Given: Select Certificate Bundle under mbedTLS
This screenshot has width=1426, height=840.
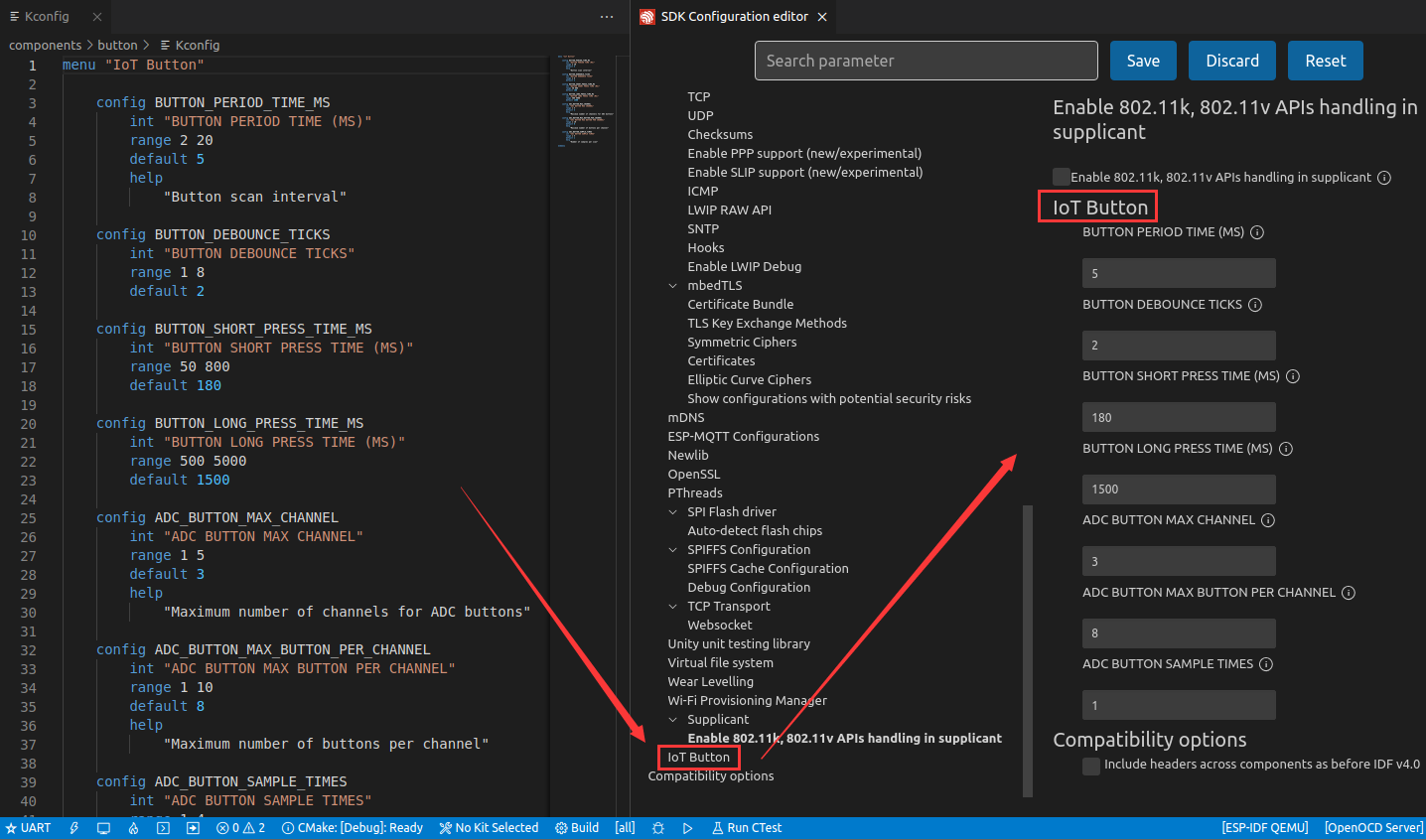Looking at the screenshot, I should [741, 305].
